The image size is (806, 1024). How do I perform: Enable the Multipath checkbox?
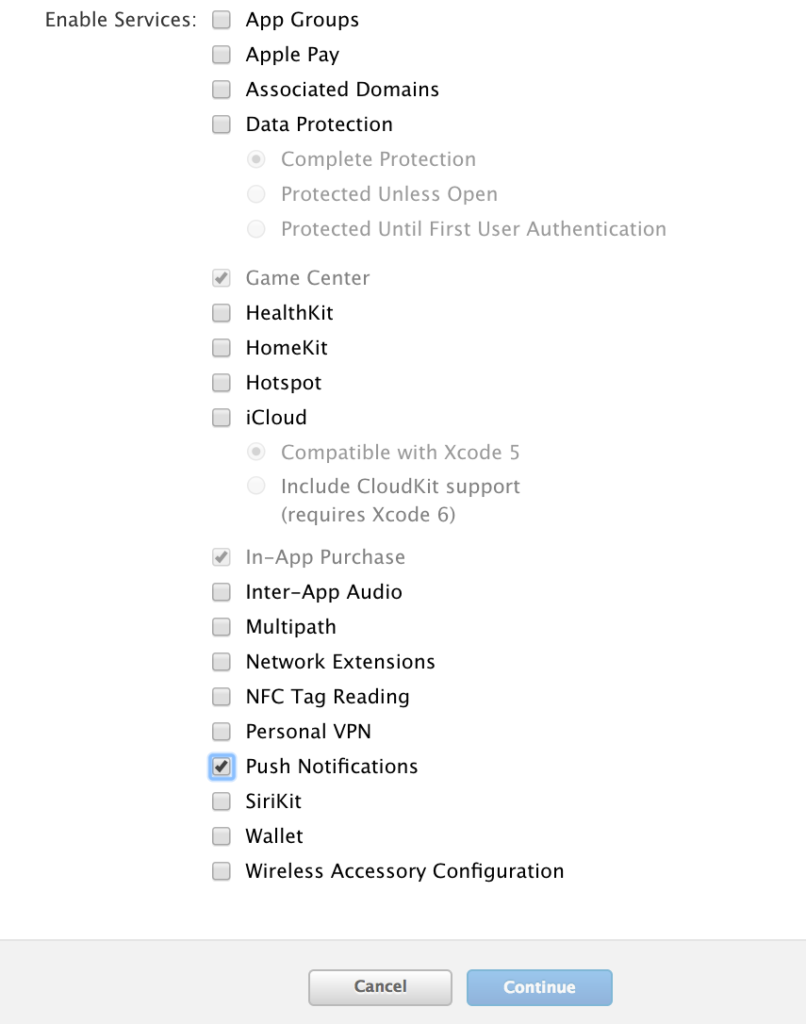(221, 627)
